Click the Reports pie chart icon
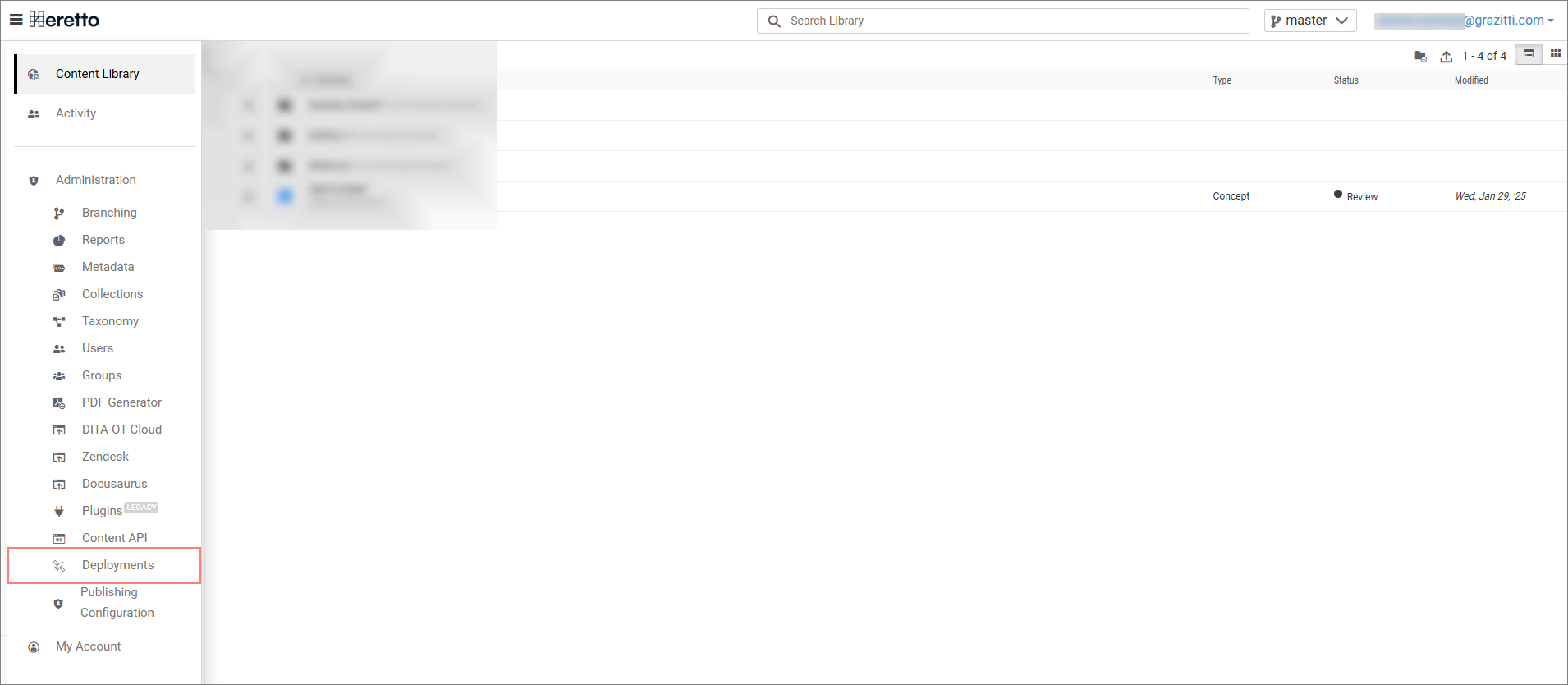This screenshot has height=685, width=1568. point(59,241)
